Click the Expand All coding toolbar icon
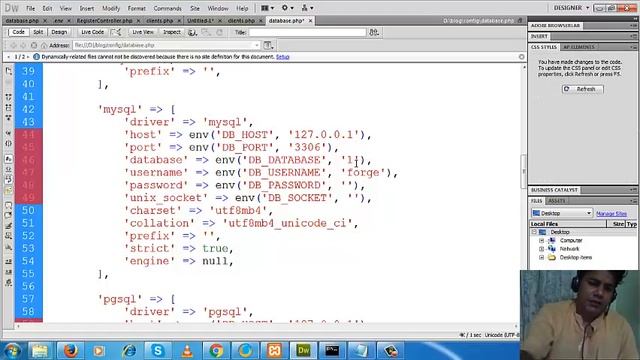The image size is (640, 360). [9, 118]
